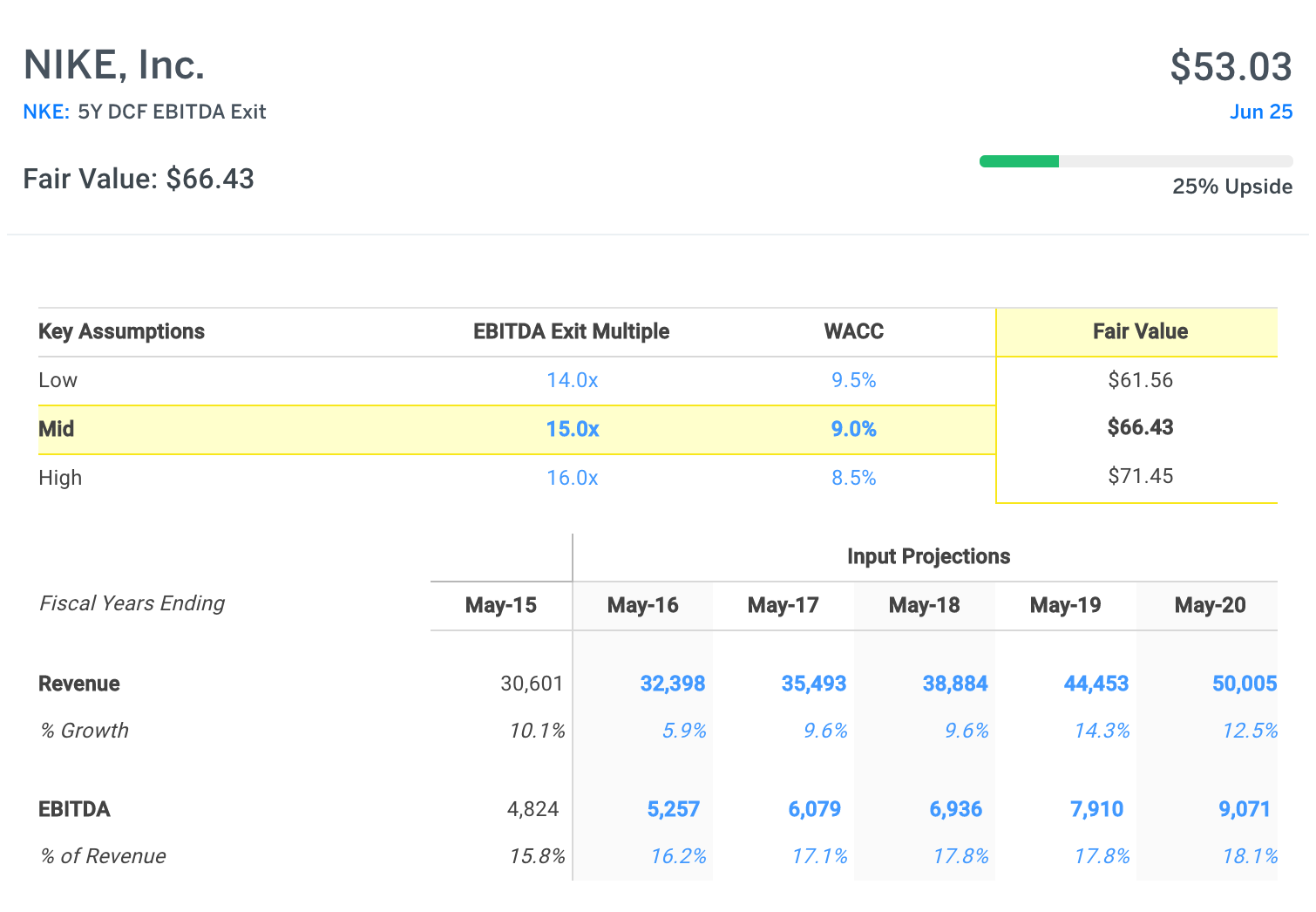The height and width of the screenshot is (912, 1316).
Task: Edit May-20 revenue 50,005
Action: tap(1245, 684)
